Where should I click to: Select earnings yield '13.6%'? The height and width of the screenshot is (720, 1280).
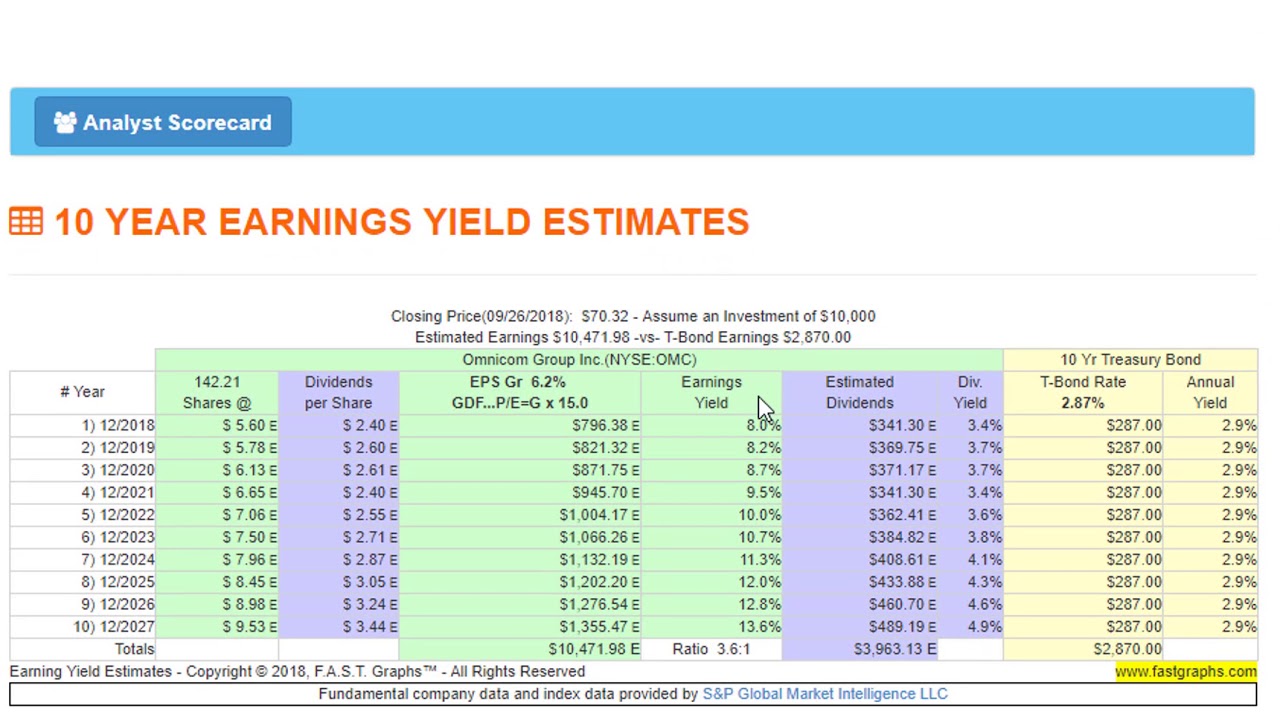pos(759,626)
